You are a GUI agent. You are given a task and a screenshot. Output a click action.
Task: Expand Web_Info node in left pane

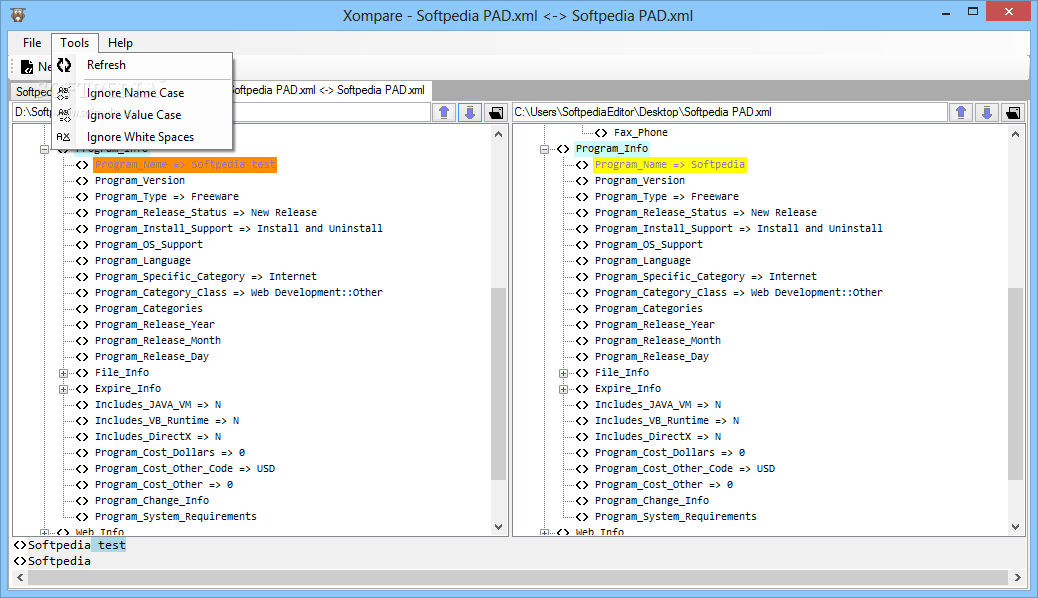point(44,532)
